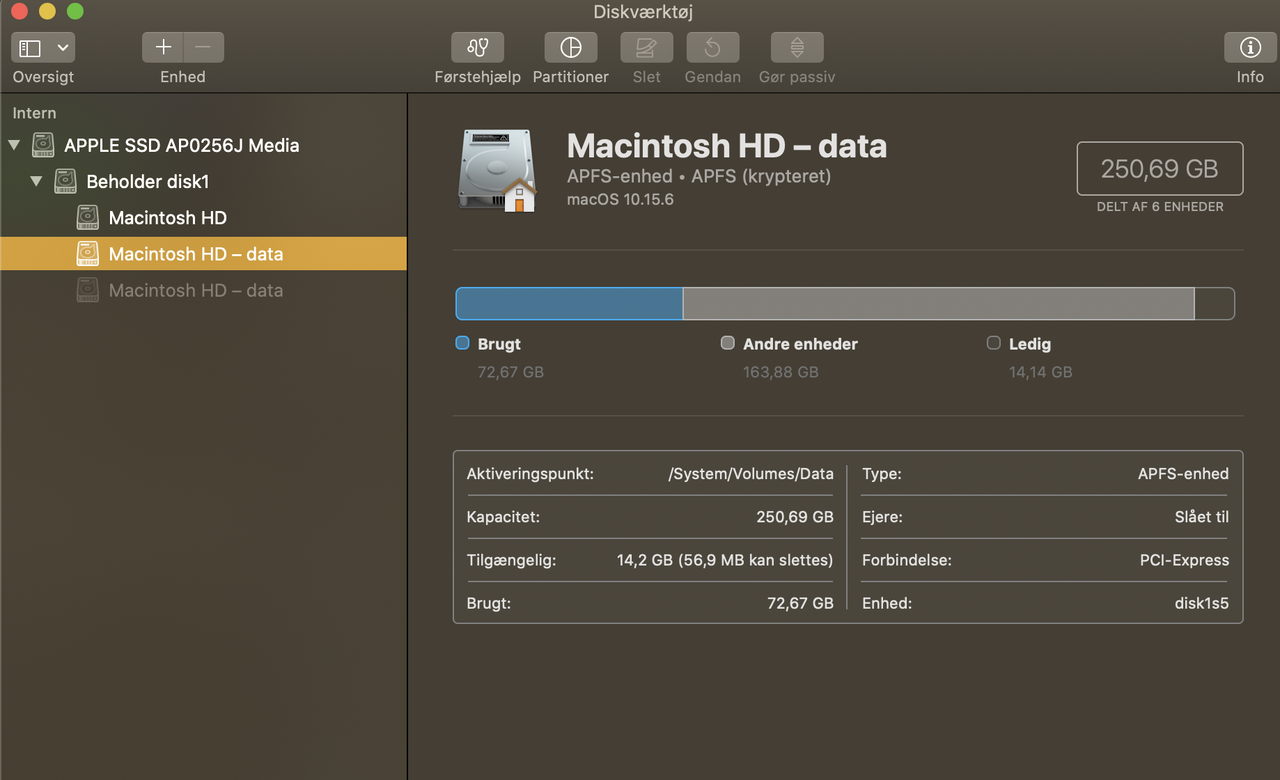
Task: Click the 250,69 GB capacity box
Action: (x=1160, y=168)
